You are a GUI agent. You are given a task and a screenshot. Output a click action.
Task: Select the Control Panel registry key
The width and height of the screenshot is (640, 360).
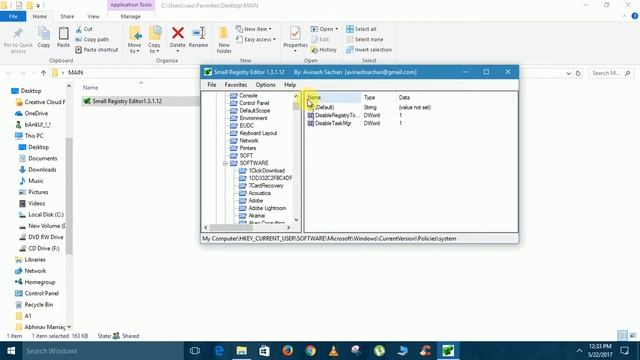[254, 103]
